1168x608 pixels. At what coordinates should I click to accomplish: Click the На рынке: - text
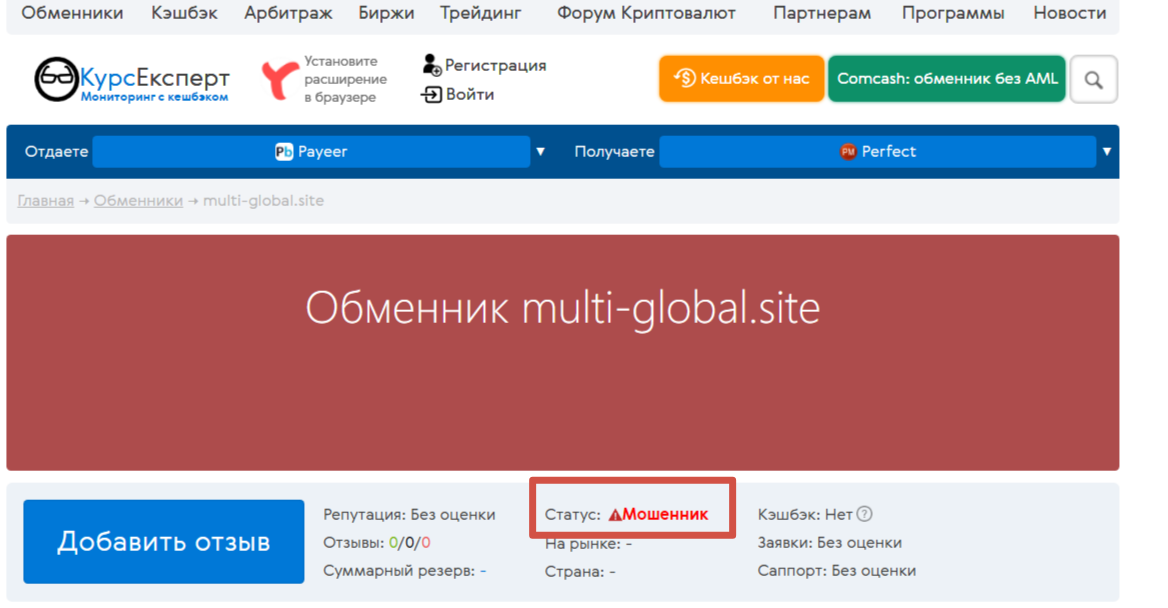[588, 544]
